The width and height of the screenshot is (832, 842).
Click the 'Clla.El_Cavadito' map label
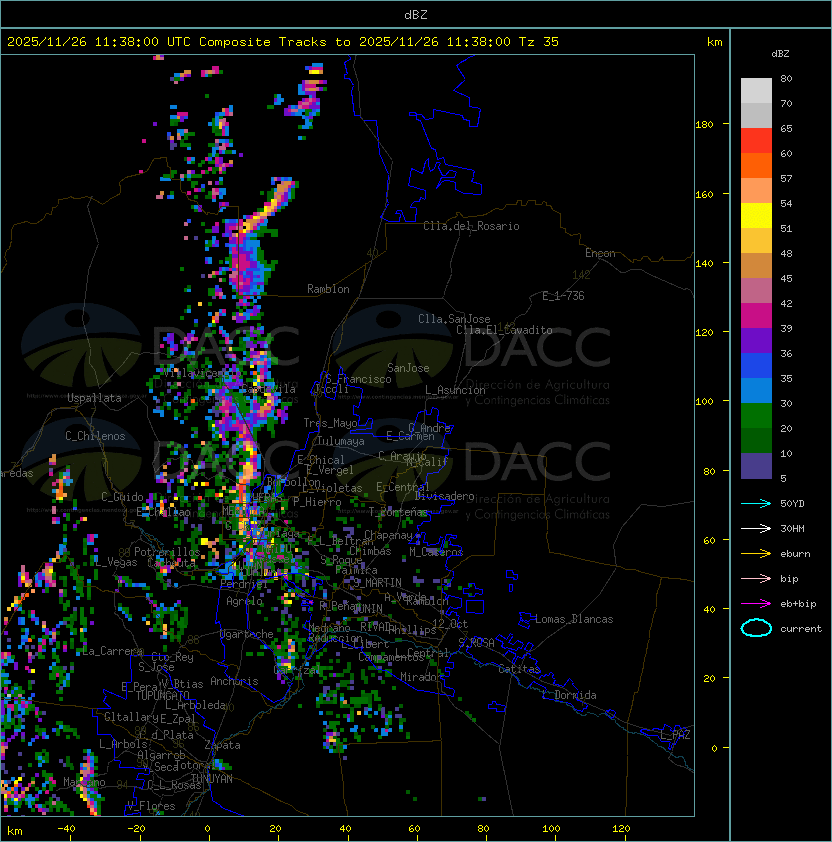coord(504,330)
